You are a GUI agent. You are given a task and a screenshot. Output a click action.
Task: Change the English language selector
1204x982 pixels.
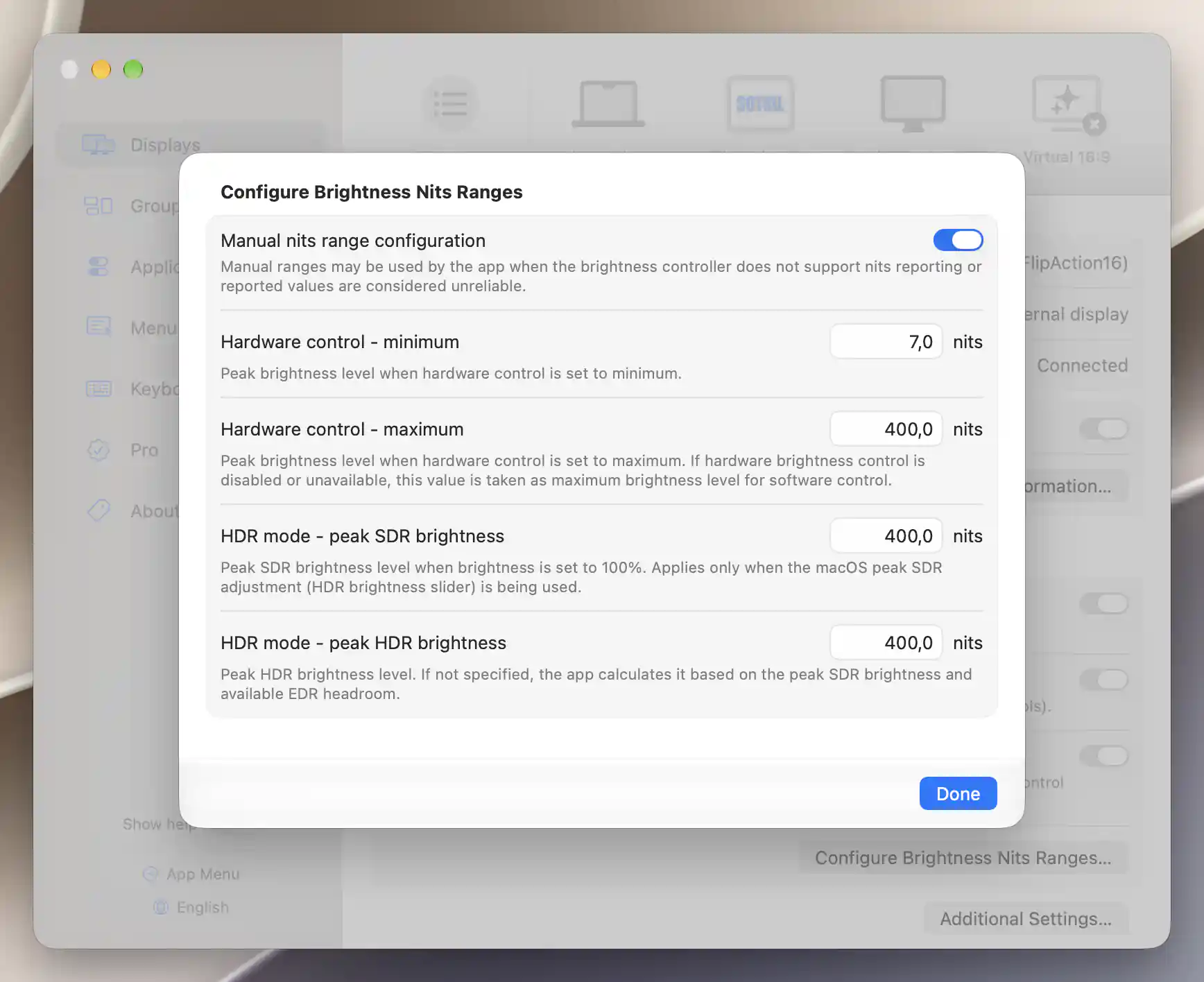[192, 907]
